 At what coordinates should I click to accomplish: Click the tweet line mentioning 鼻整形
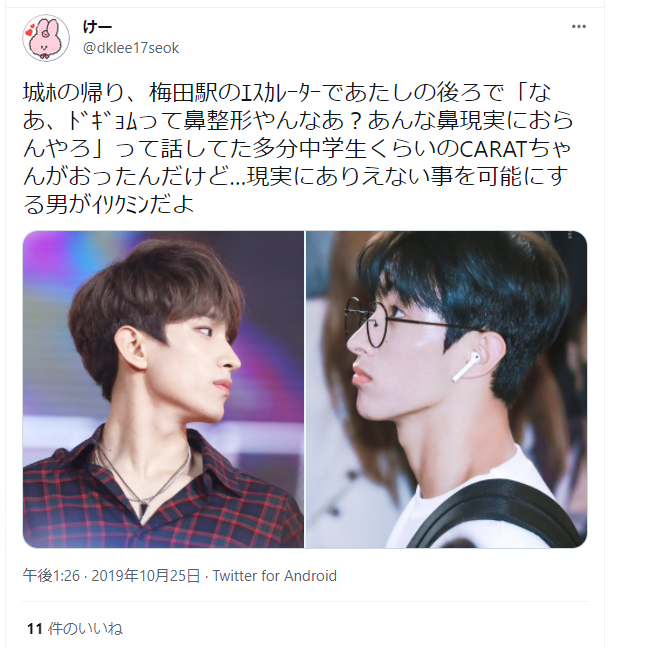[299, 121]
